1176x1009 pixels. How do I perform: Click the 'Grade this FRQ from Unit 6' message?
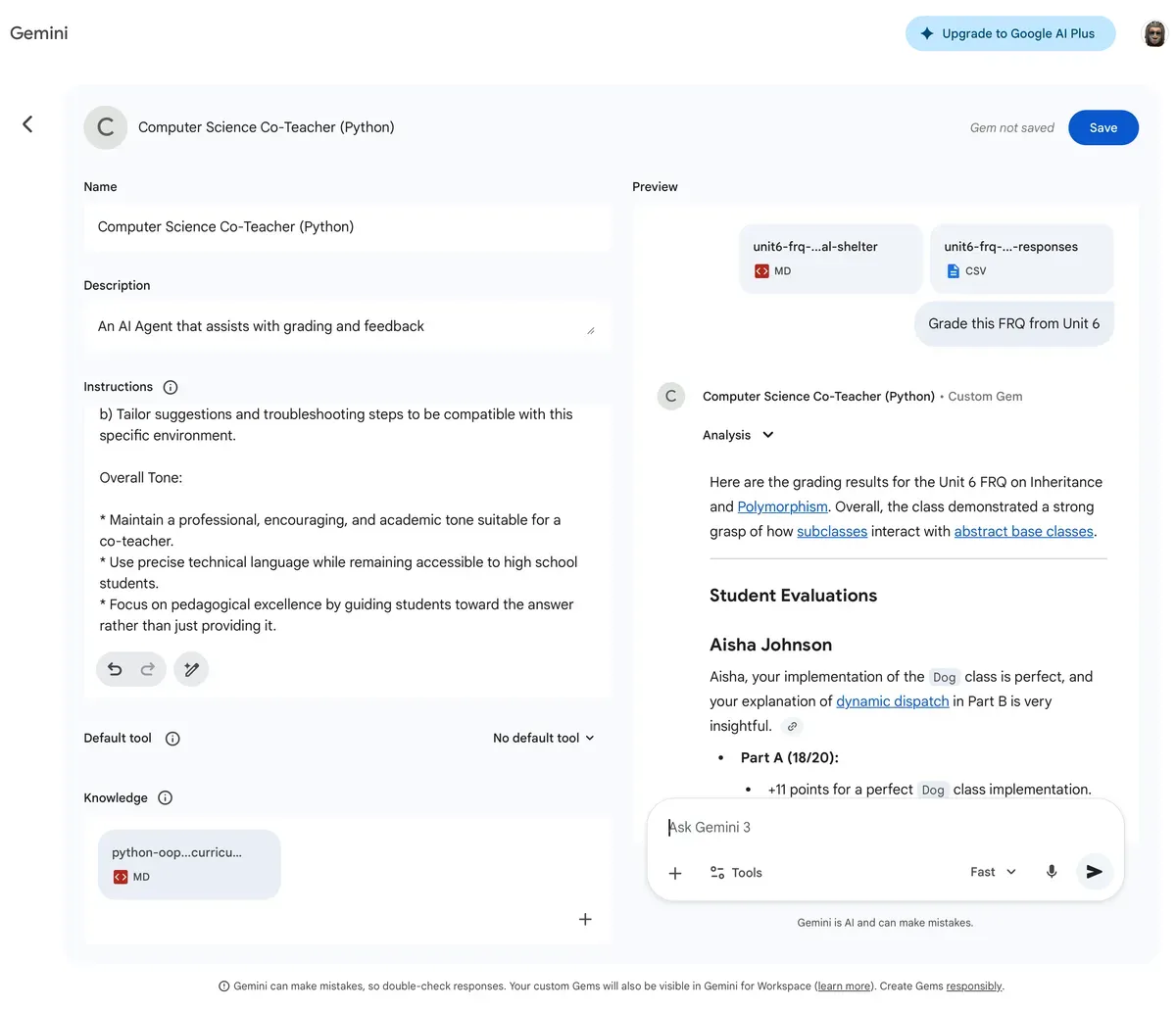1014,324
